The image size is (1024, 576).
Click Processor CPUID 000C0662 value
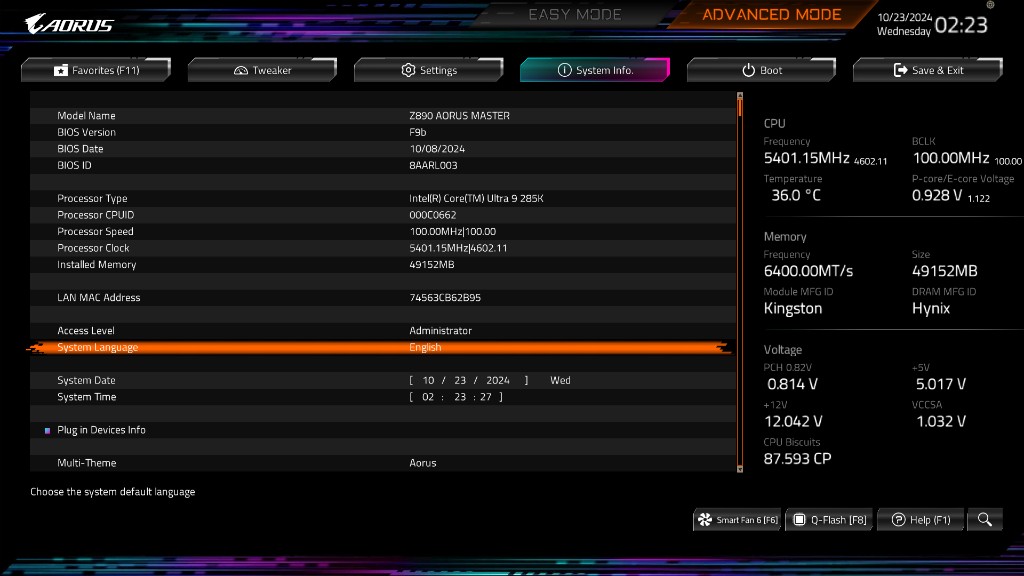click(432, 215)
